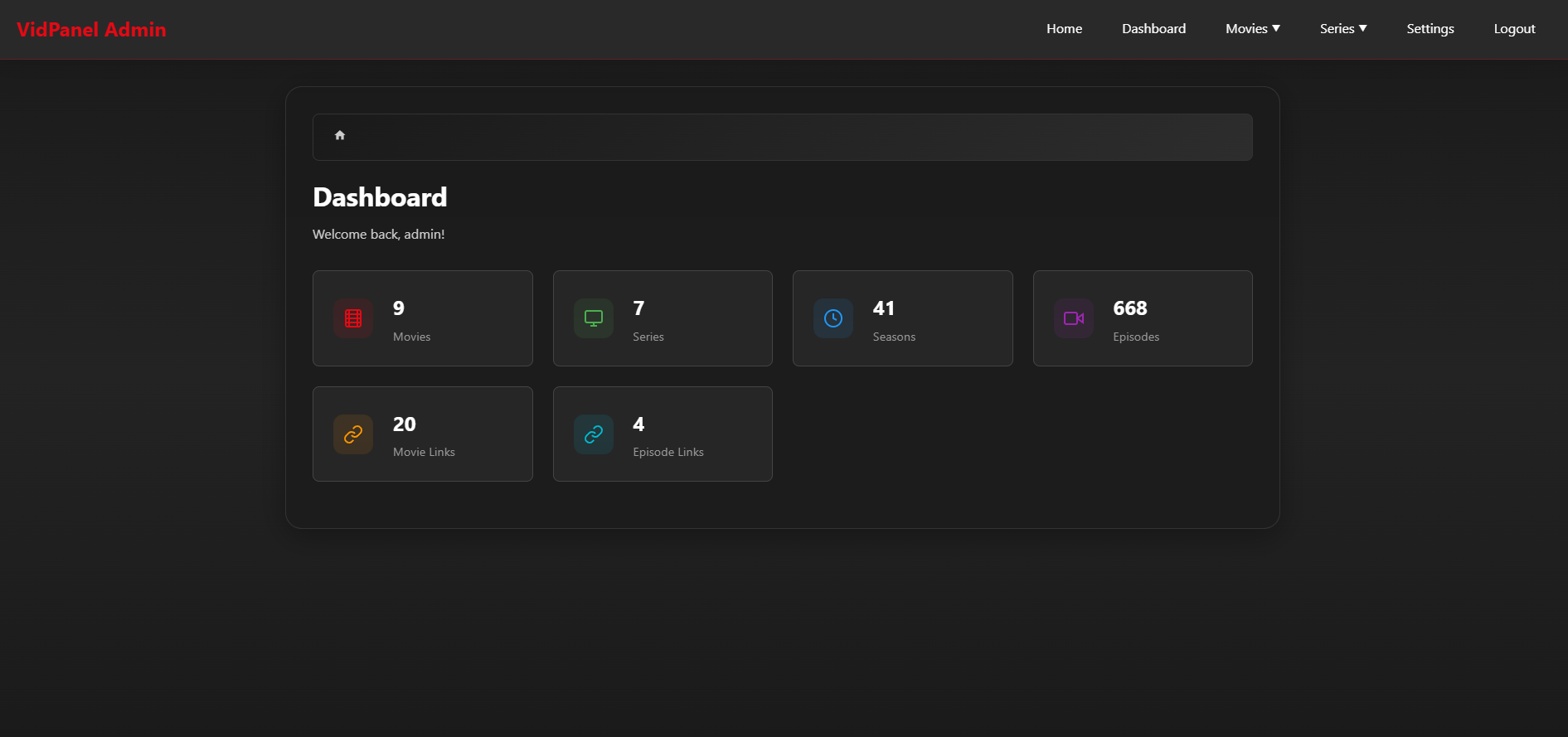Screen dimensions: 1568x737
Task: Log out via Logout link
Action: tap(1514, 29)
